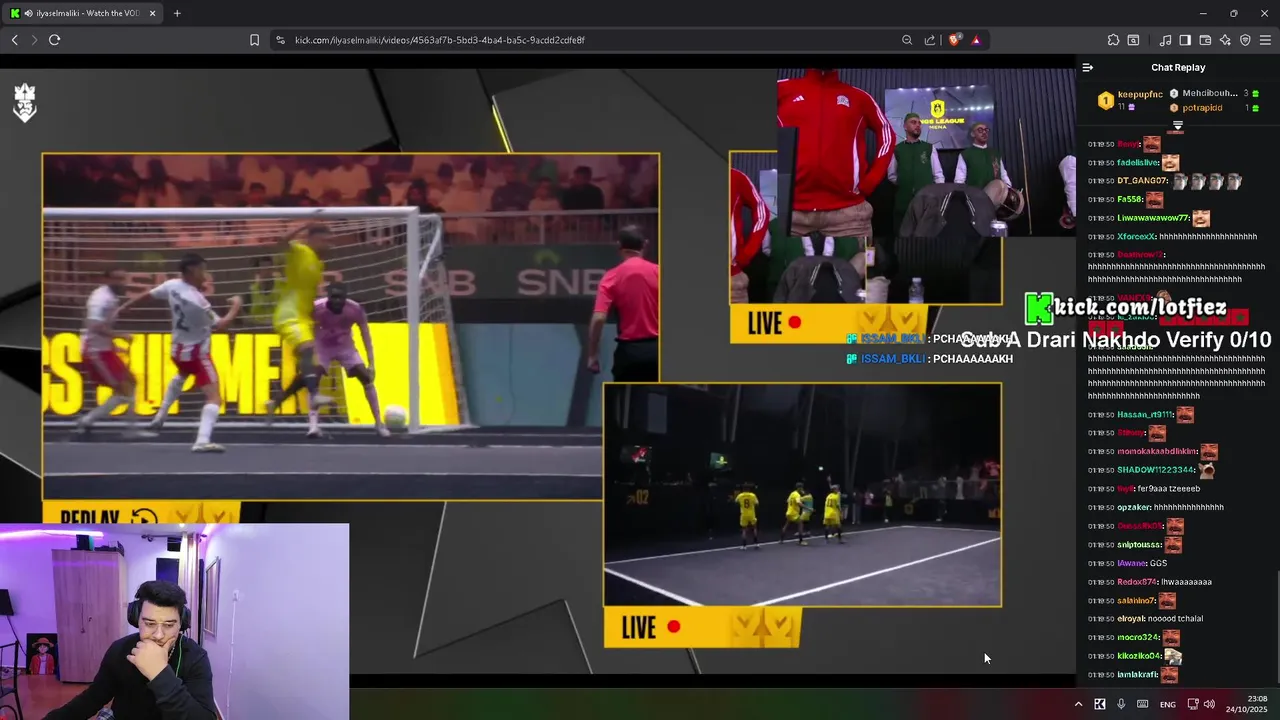Screen dimensions: 1280x720
Task: Click username mocro324 in chat
Action: [1137, 638]
